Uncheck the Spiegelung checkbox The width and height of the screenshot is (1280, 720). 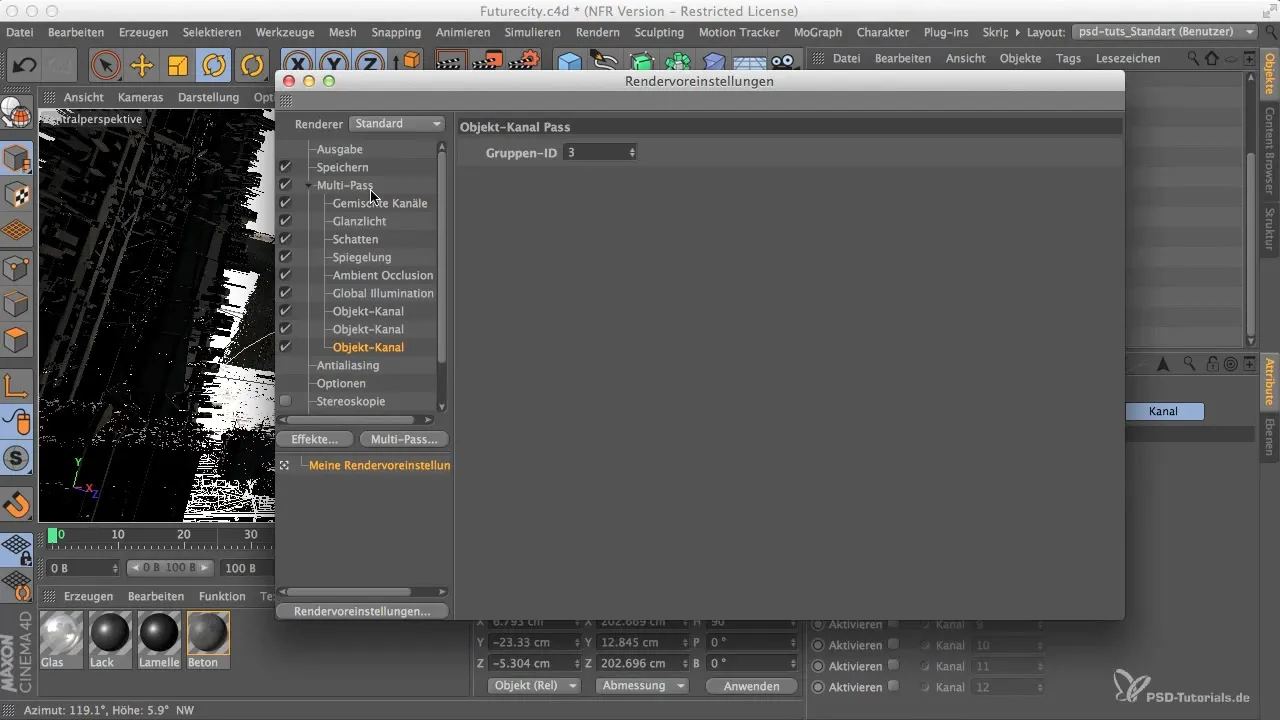285,257
